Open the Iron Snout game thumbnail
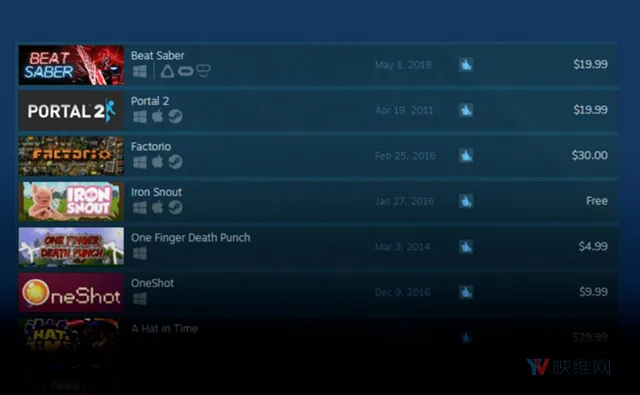Image resolution: width=640 pixels, height=395 pixels. coord(71,201)
